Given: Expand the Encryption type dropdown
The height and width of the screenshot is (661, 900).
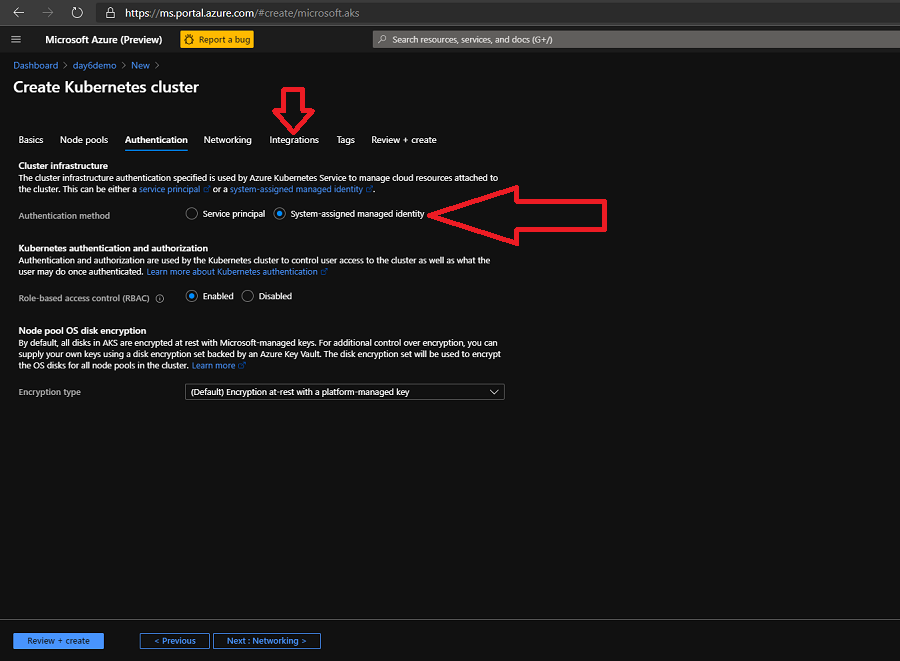Looking at the screenshot, I should click(x=345, y=392).
